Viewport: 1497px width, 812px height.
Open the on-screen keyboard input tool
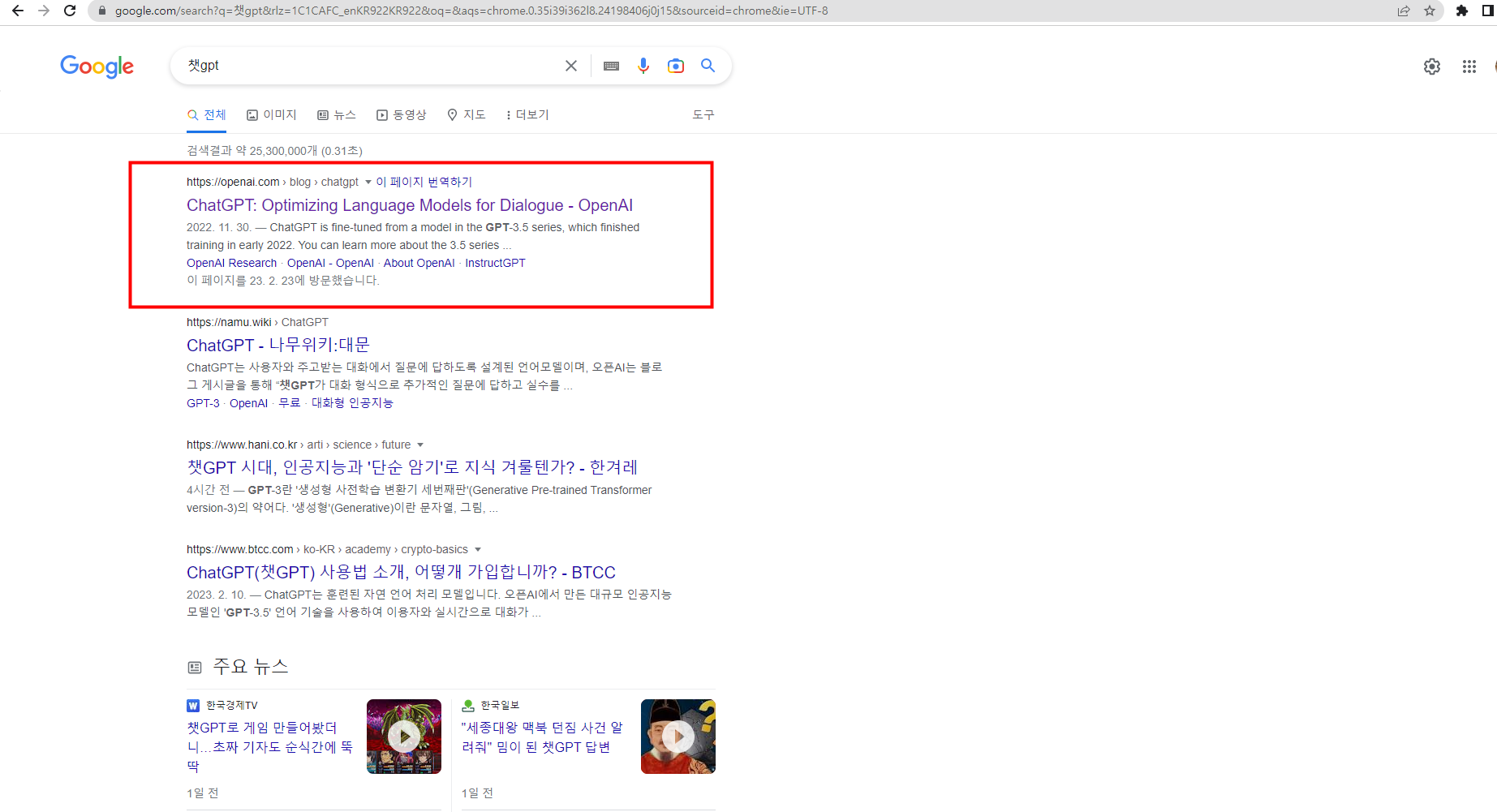coord(612,66)
